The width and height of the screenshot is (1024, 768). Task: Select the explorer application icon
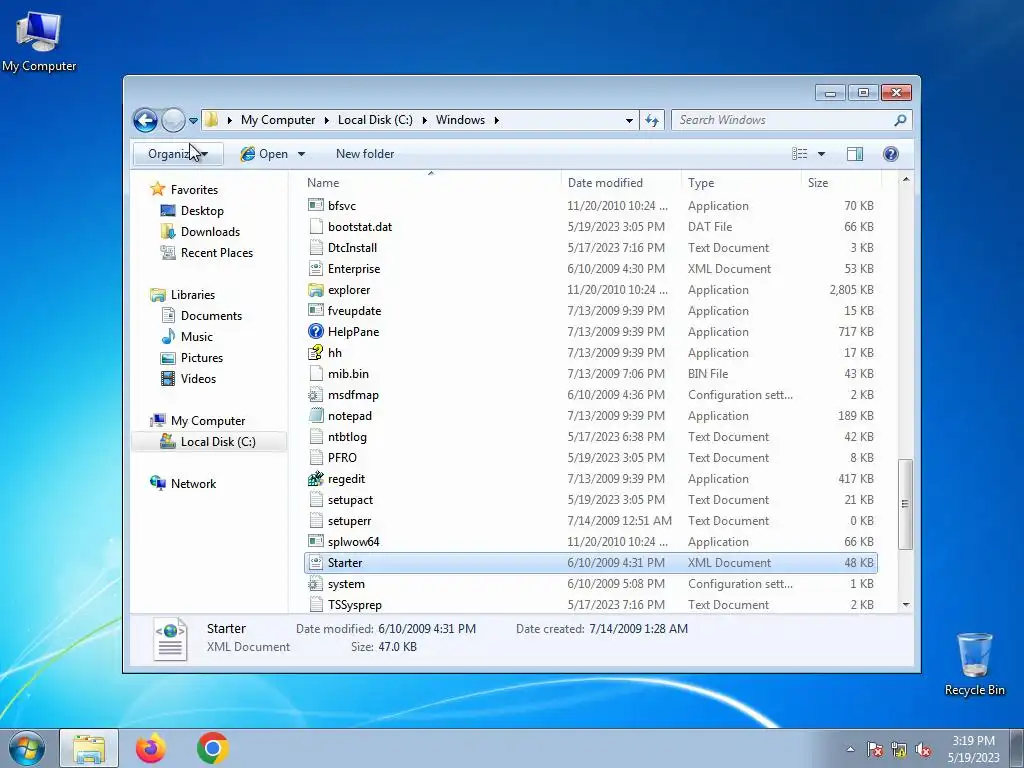coord(316,290)
